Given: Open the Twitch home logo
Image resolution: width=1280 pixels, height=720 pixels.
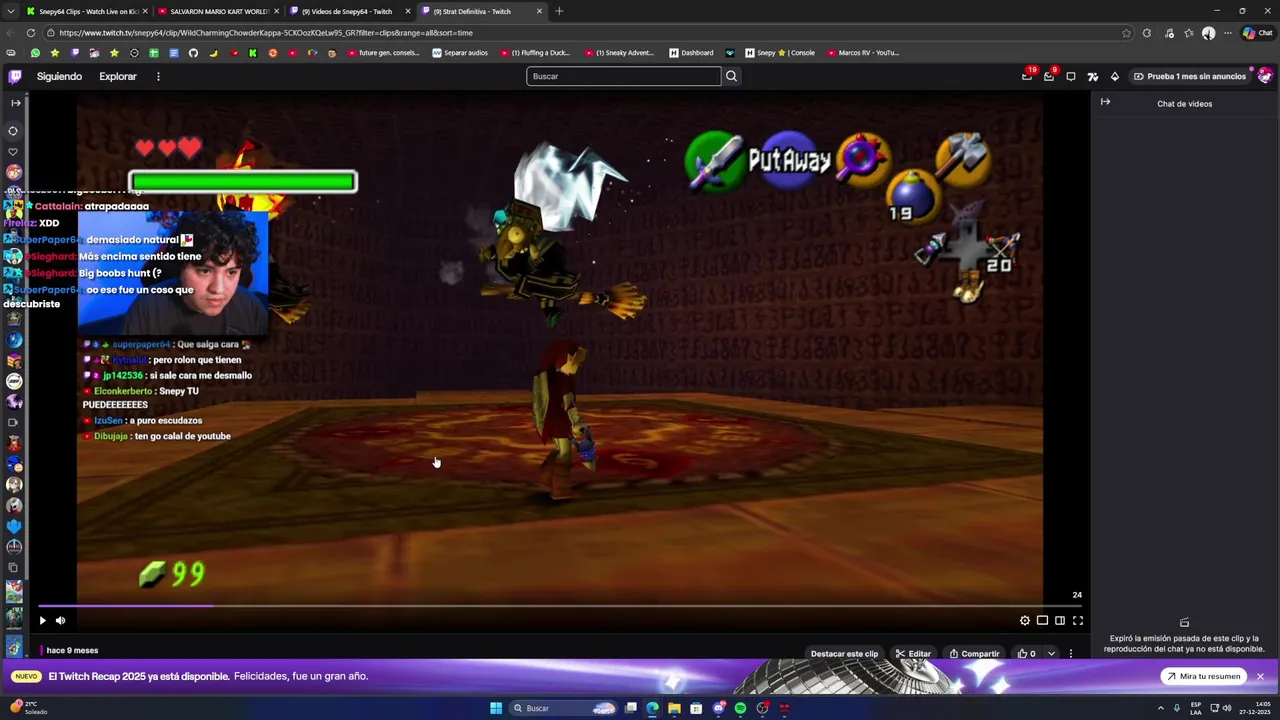Looking at the screenshot, I should (15, 76).
